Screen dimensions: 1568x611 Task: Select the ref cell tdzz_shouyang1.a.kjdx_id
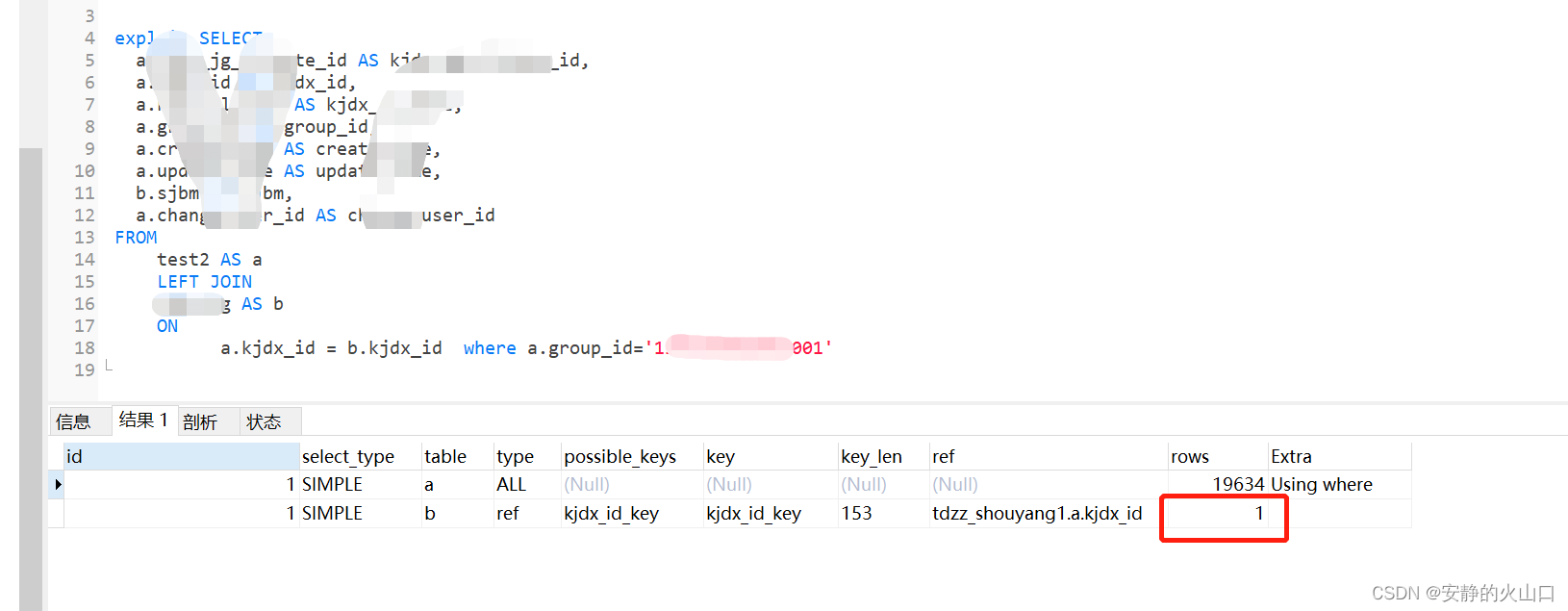click(1036, 513)
